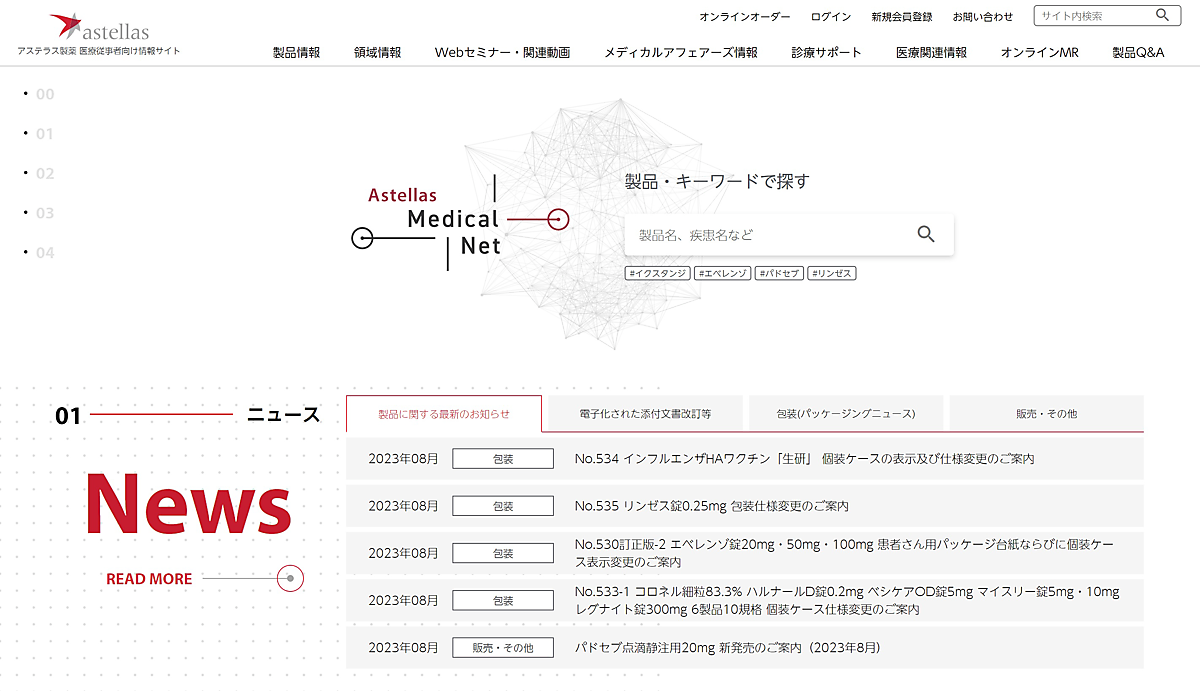Click the 製品・キーワードで探す heading
The image size is (1200, 691).
click(717, 181)
